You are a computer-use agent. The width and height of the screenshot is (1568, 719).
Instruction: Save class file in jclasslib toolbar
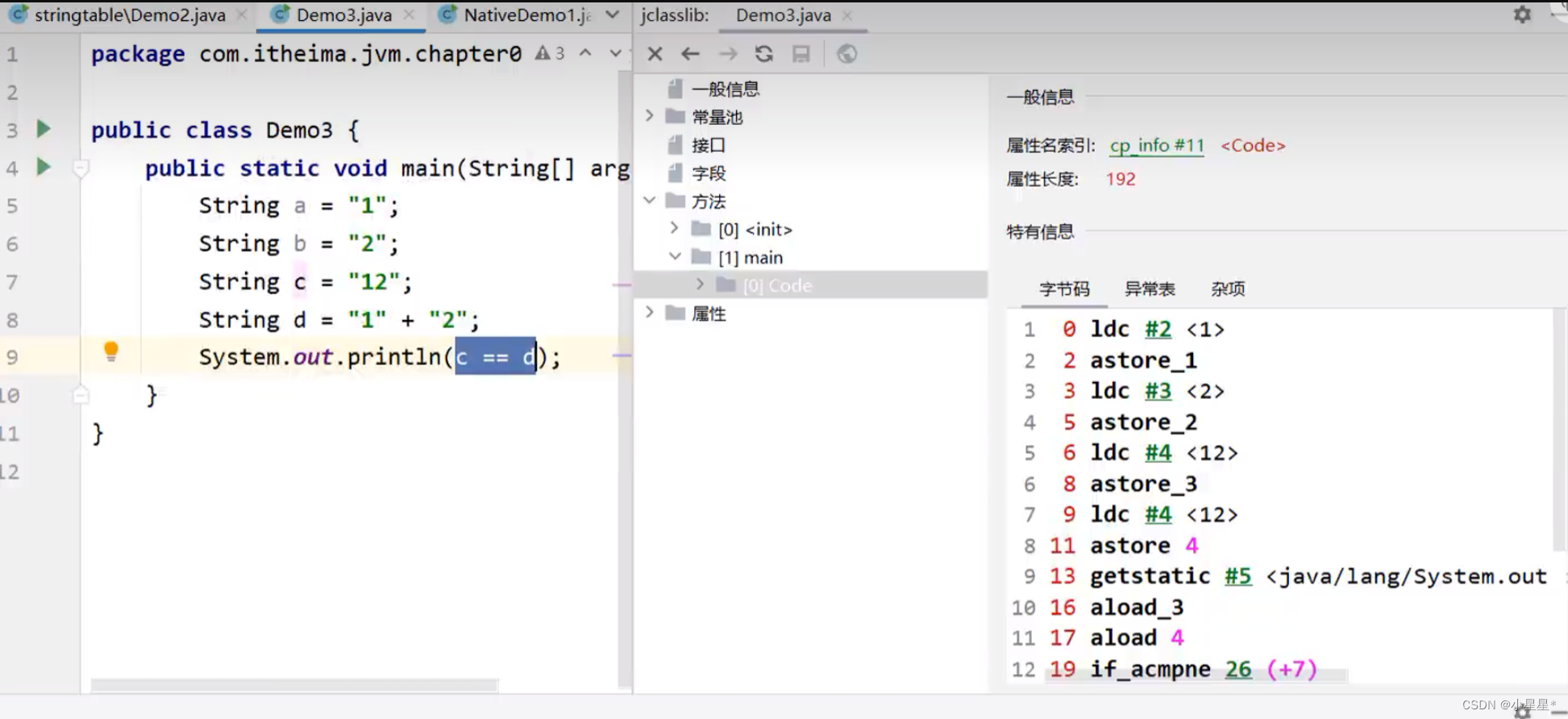pyautogui.click(x=801, y=54)
